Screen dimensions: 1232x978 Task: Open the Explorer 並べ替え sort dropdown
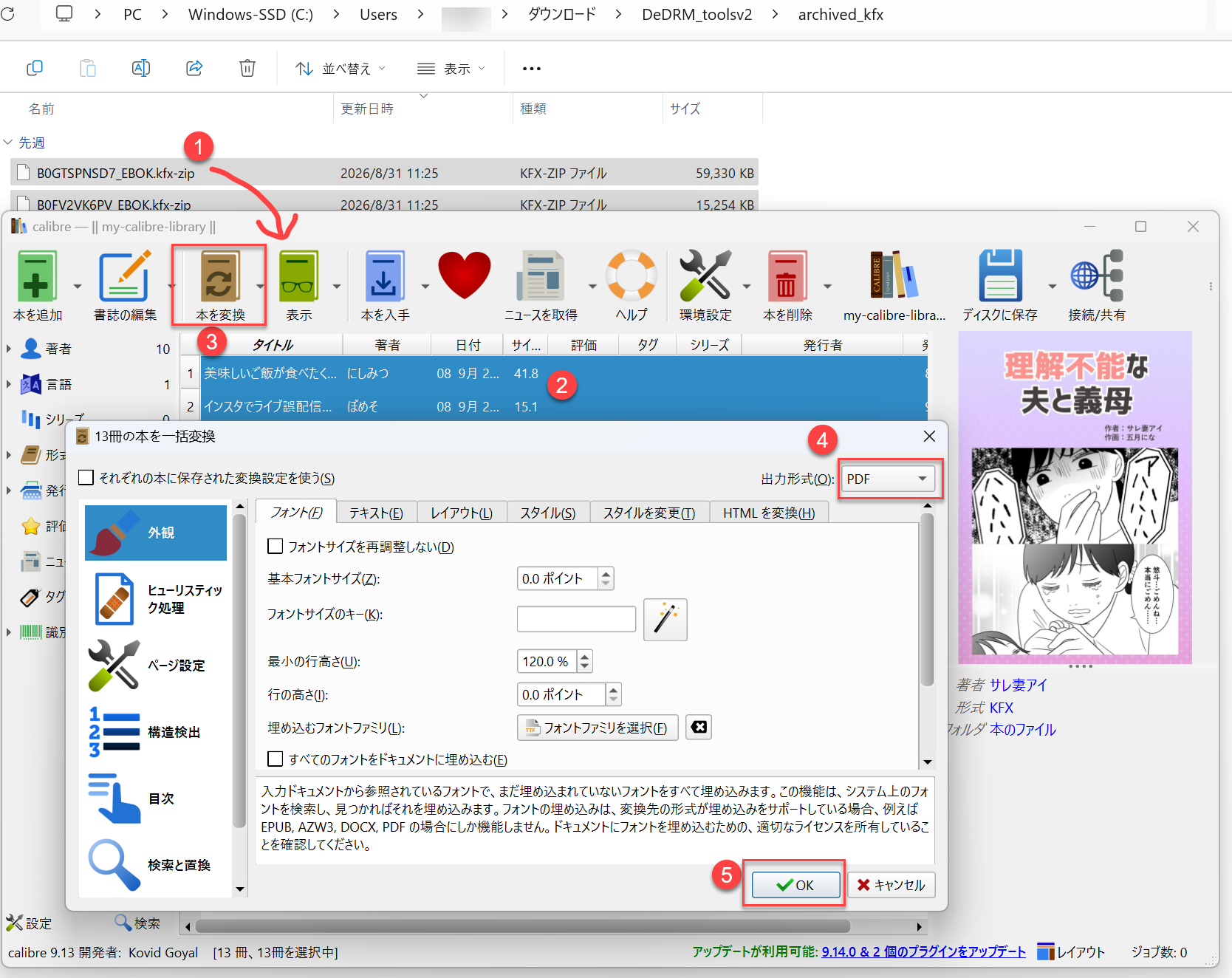340,69
